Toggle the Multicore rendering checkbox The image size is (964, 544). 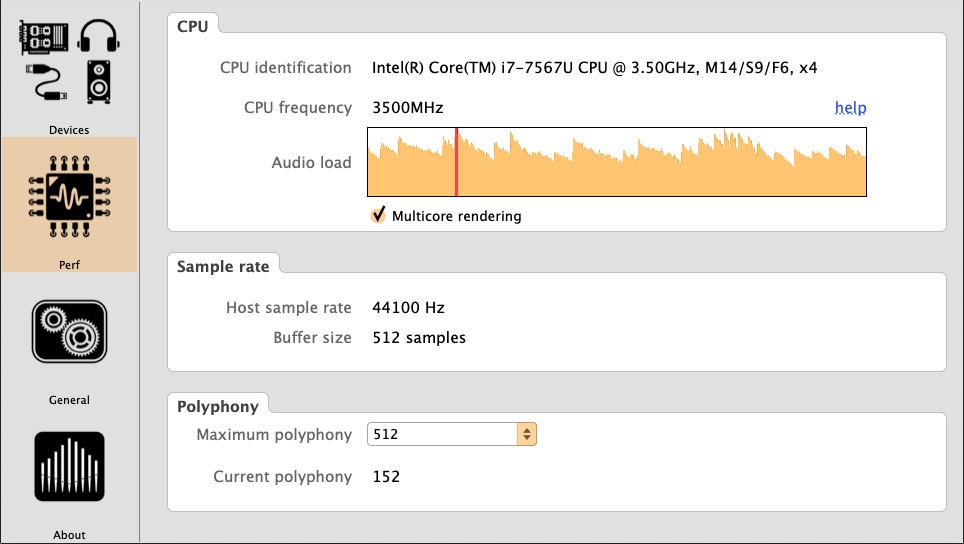click(x=378, y=215)
